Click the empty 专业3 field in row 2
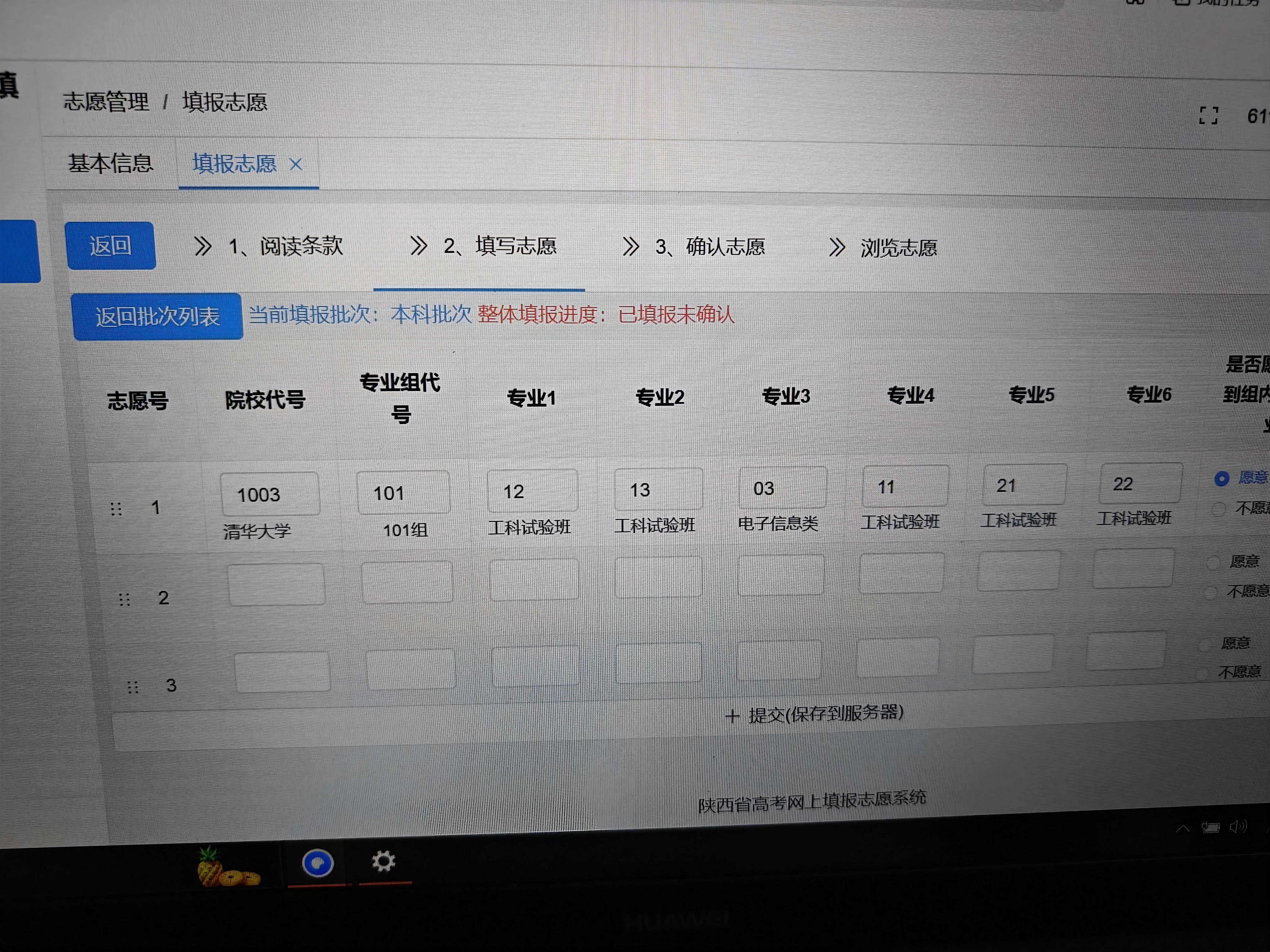The height and width of the screenshot is (952, 1270). coord(781,575)
